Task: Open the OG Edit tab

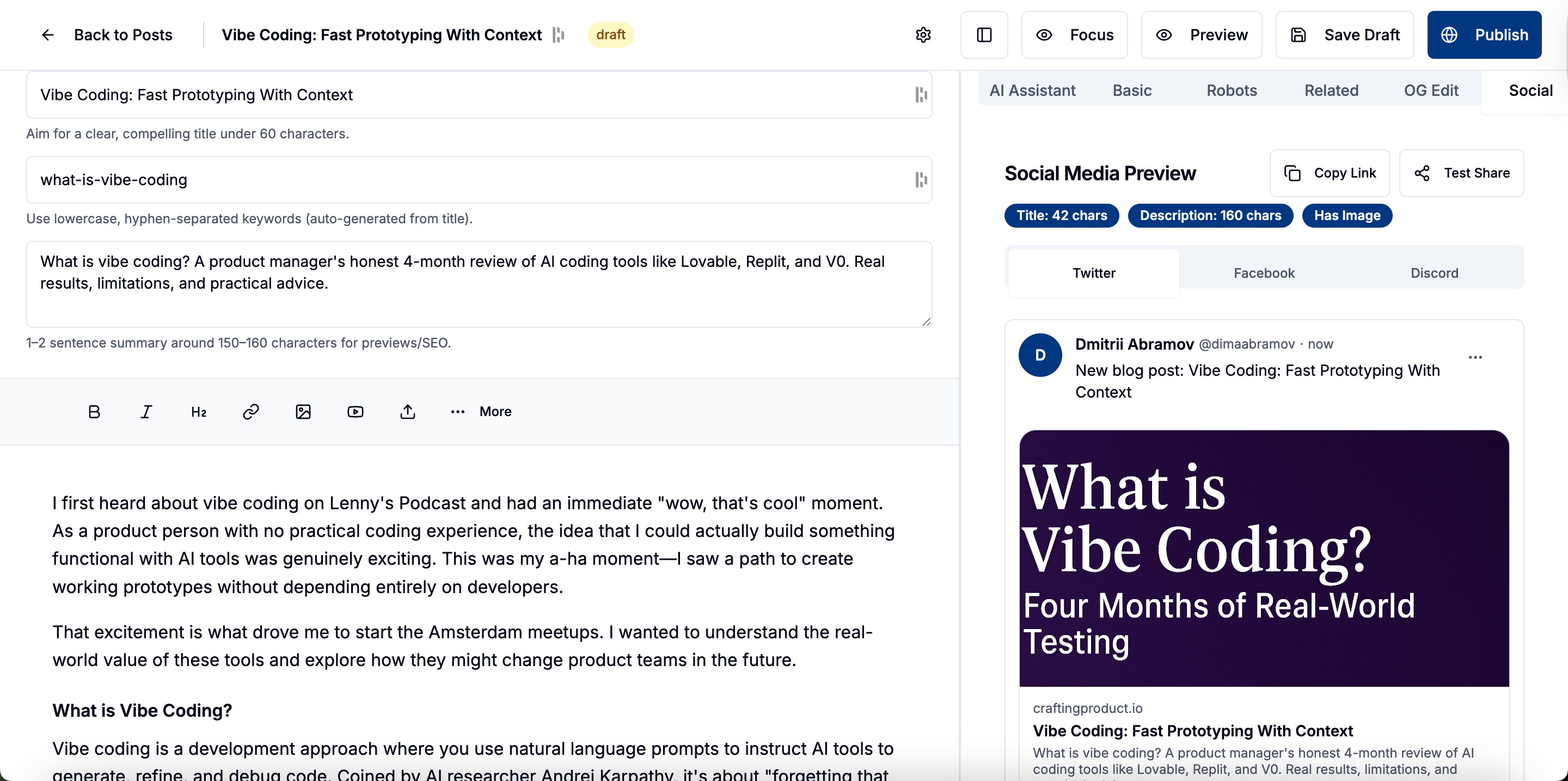Action: [x=1431, y=90]
